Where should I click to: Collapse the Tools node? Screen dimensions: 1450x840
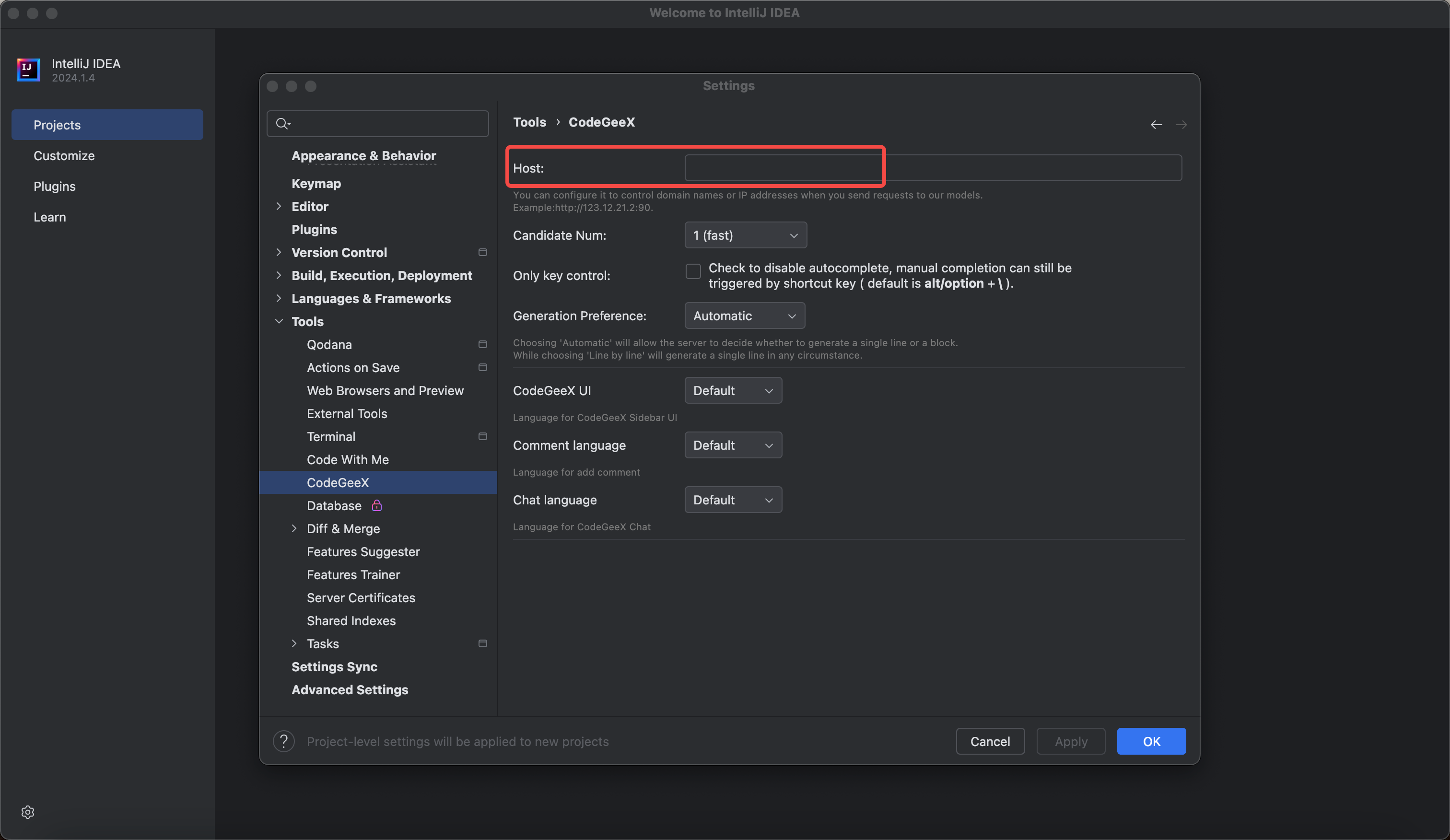pyautogui.click(x=279, y=321)
